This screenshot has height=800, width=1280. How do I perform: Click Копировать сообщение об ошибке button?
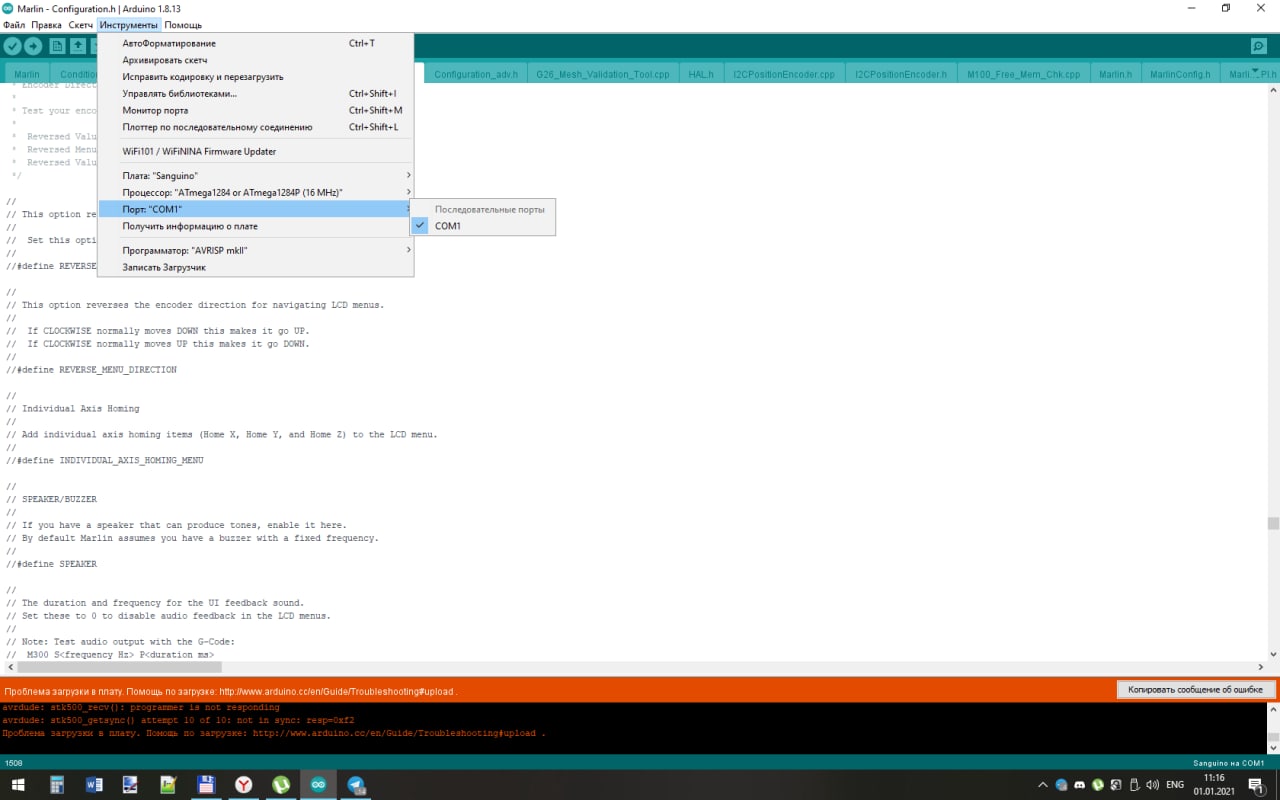point(1195,690)
